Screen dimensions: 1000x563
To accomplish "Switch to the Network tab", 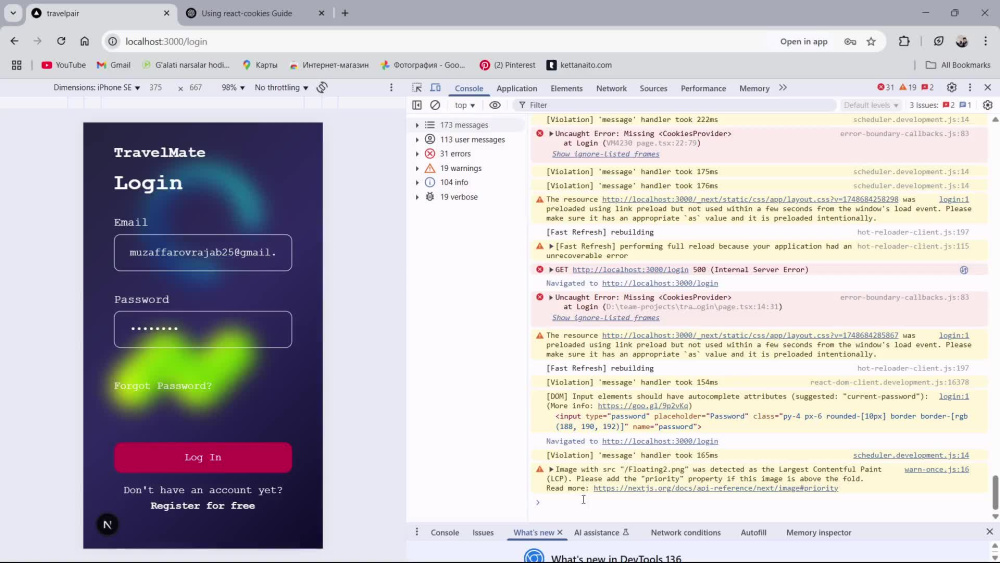I will coord(611,89).
